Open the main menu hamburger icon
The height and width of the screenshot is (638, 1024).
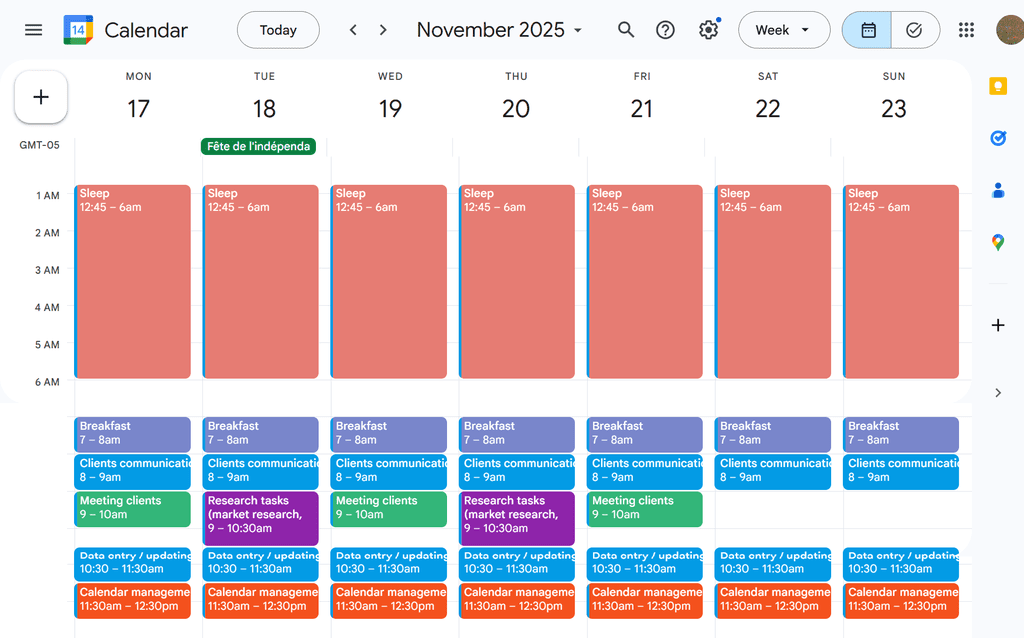[x=34, y=30]
